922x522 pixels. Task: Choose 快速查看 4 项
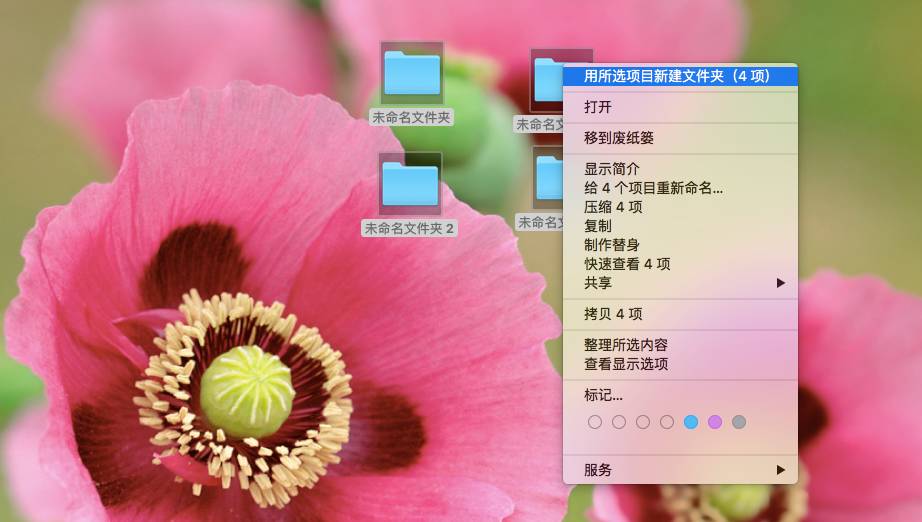click(680, 264)
